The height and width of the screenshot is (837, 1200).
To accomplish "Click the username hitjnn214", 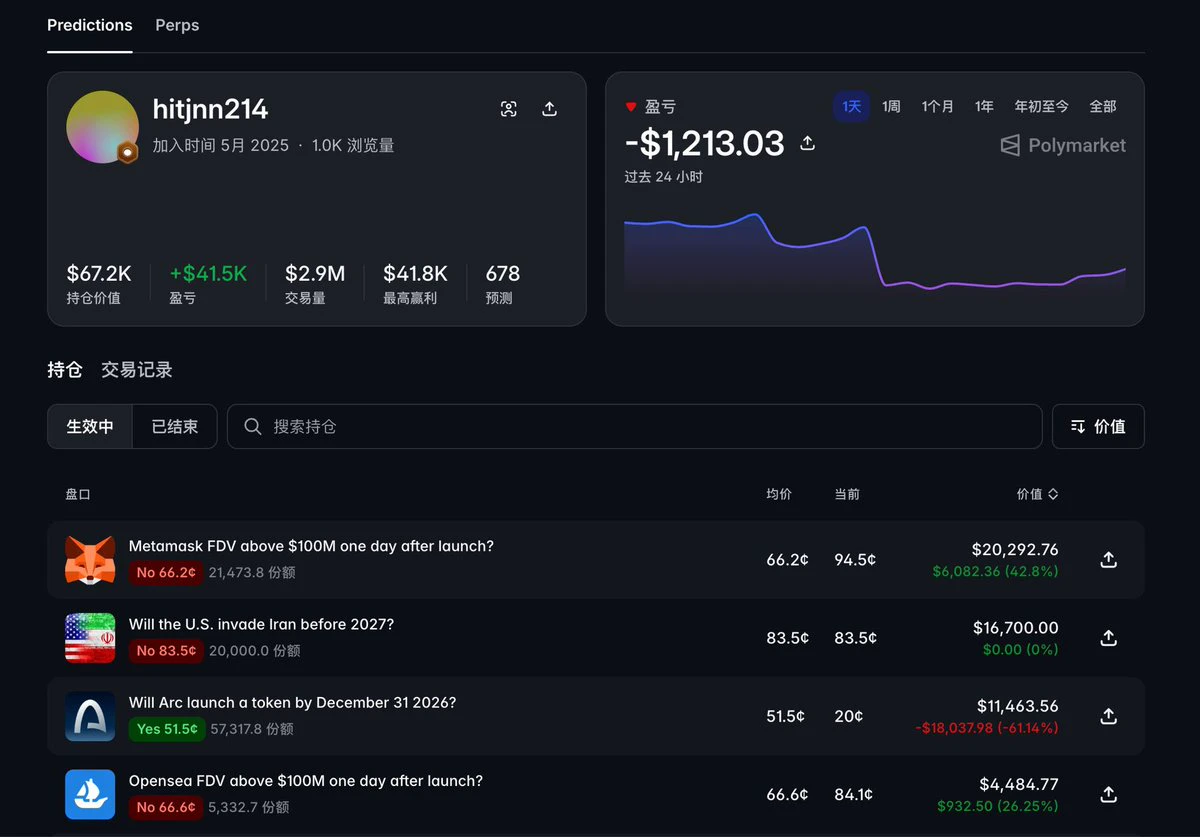I will coord(210,109).
